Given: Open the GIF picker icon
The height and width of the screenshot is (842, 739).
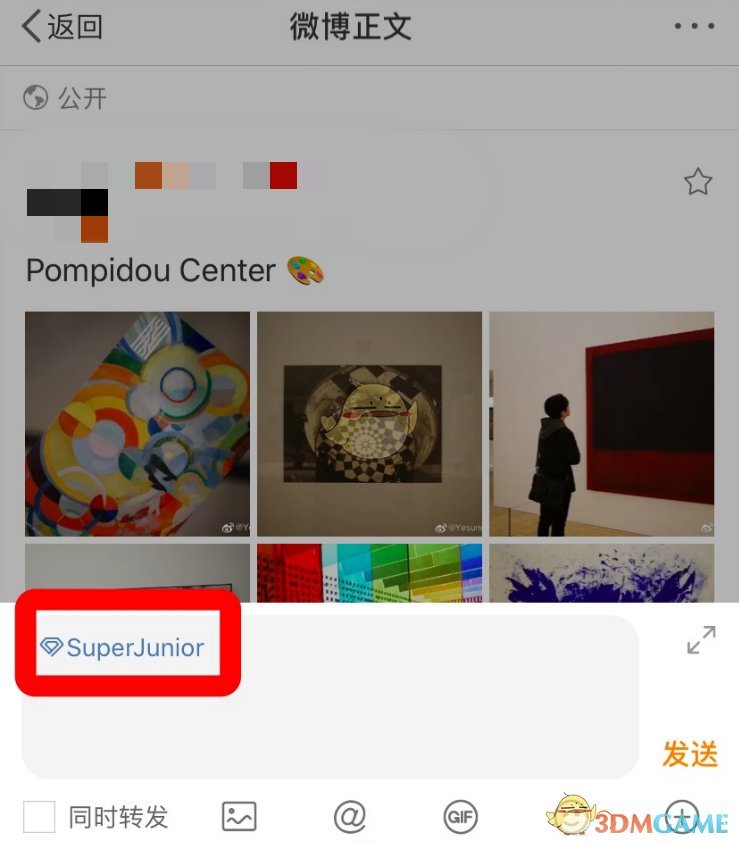Looking at the screenshot, I should pyautogui.click(x=461, y=817).
